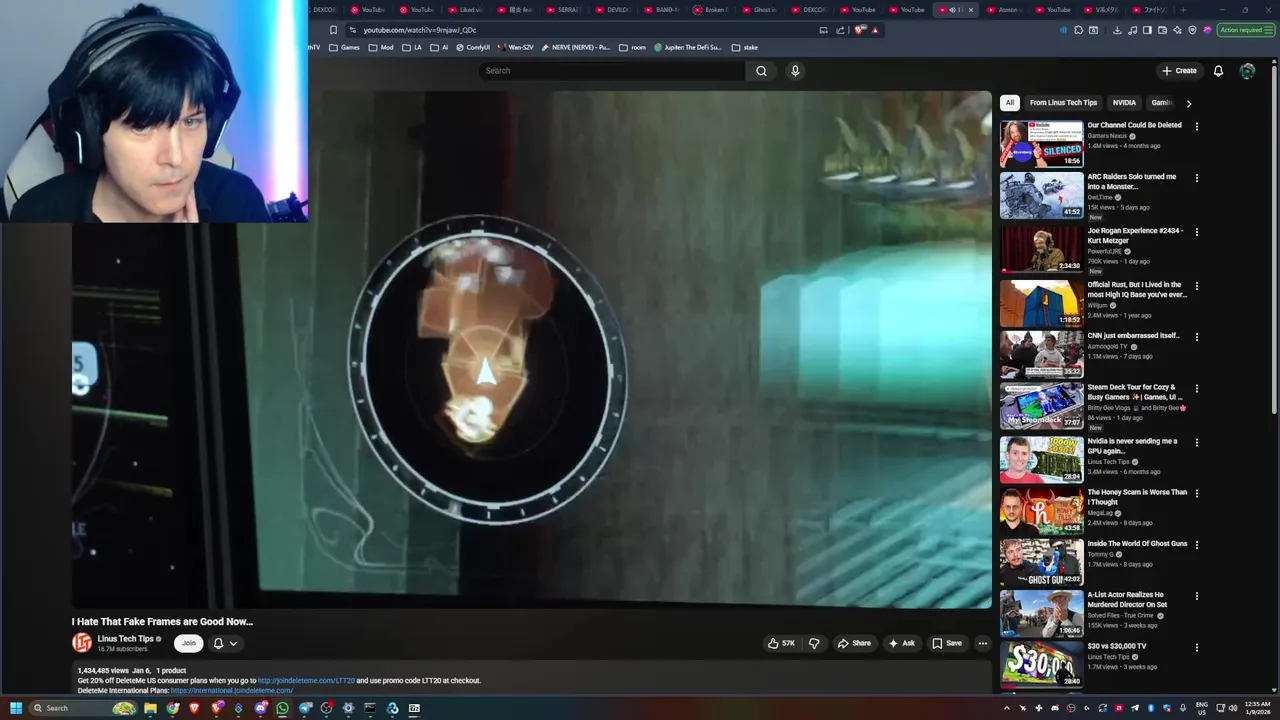Dislike the video with thumbs down
Viewport: 1280px width, 720px height.
[x=814, y=643]
